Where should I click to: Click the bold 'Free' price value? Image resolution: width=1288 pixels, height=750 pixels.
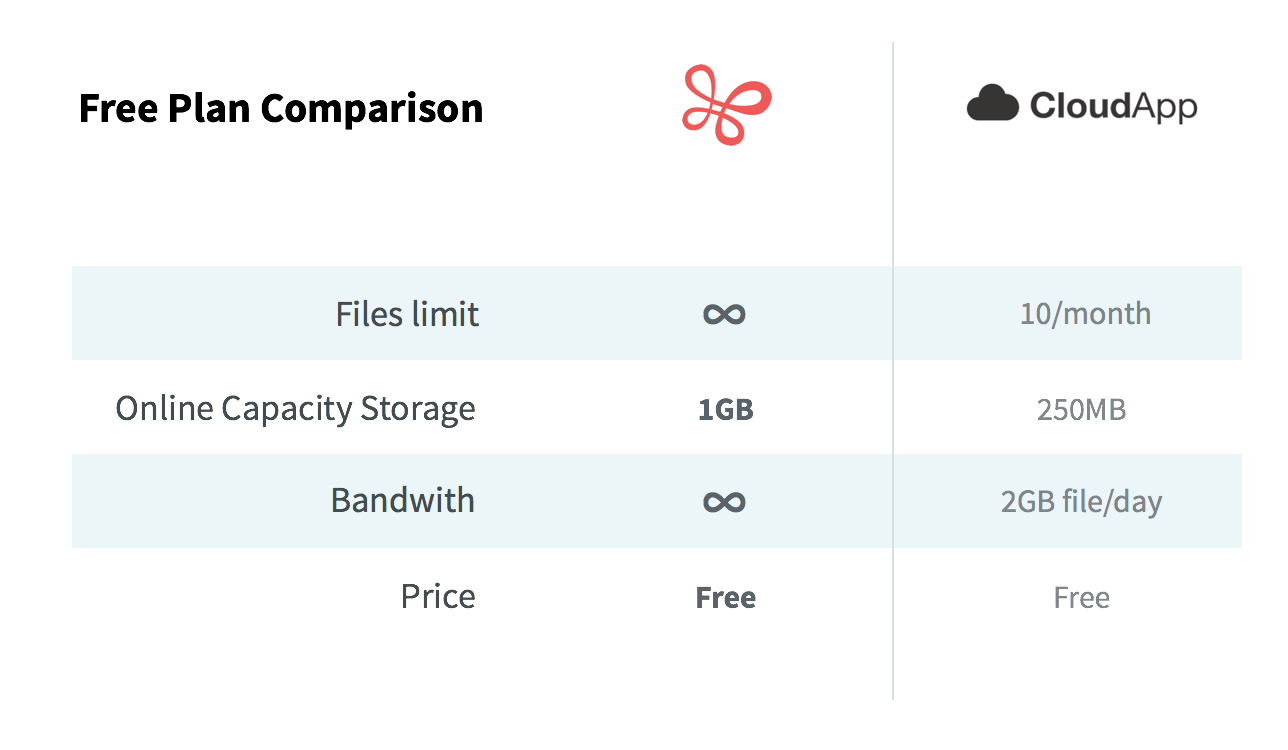pos(726,598)
